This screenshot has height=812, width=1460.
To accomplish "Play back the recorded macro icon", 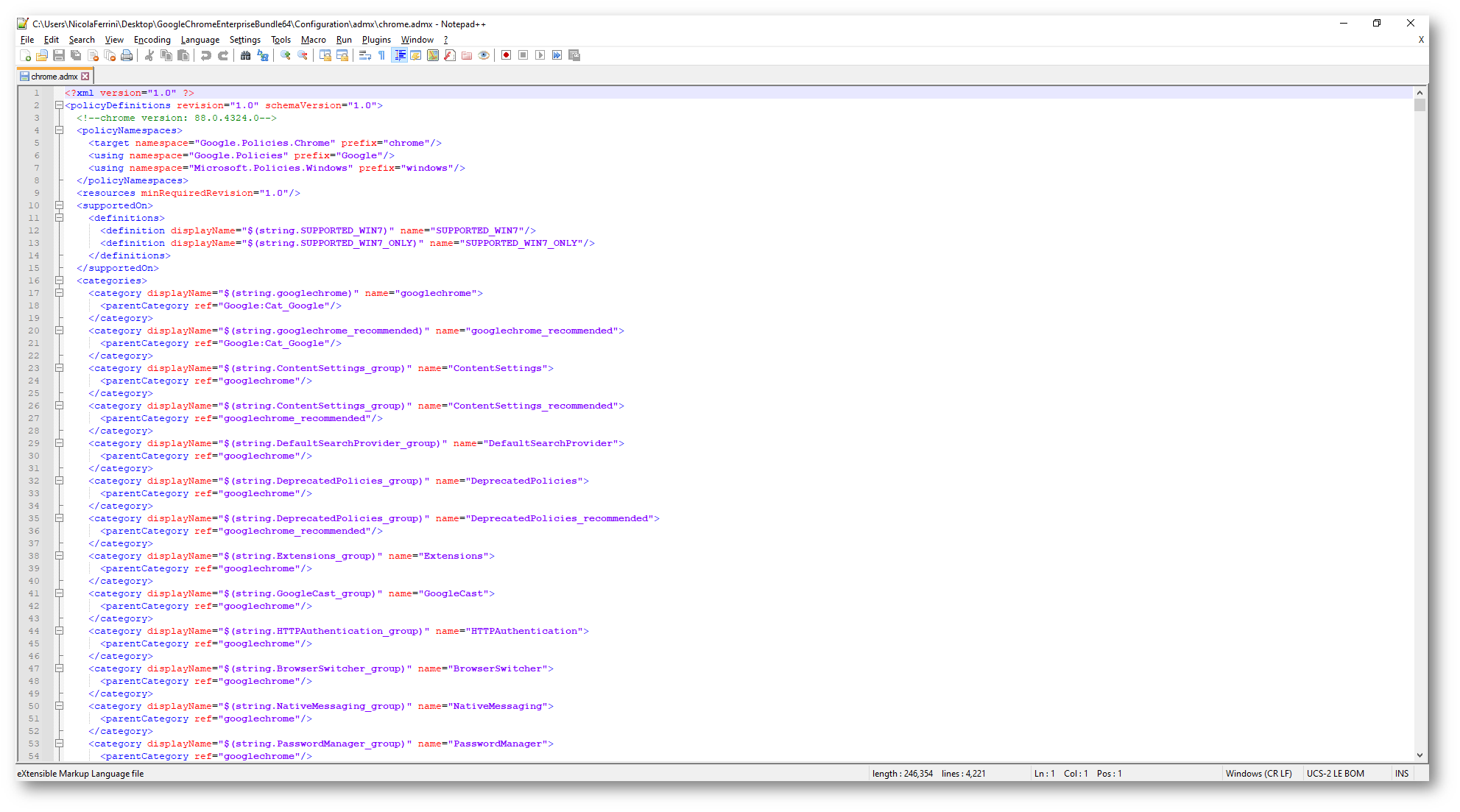I will [540, 55].
